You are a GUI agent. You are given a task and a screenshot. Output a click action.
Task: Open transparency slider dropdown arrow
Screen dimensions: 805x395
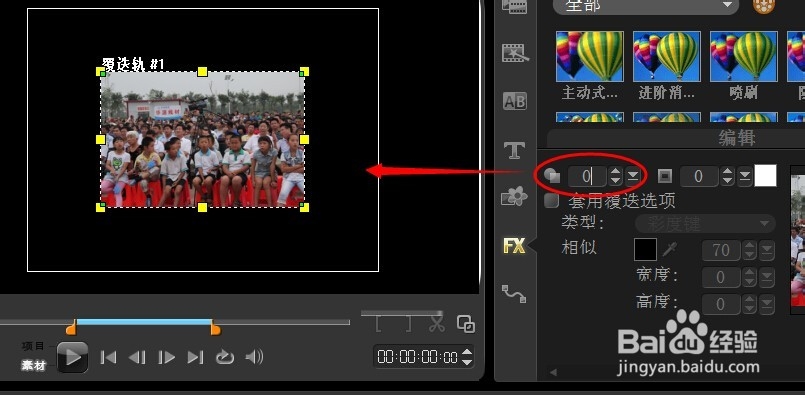click(633, 177)
